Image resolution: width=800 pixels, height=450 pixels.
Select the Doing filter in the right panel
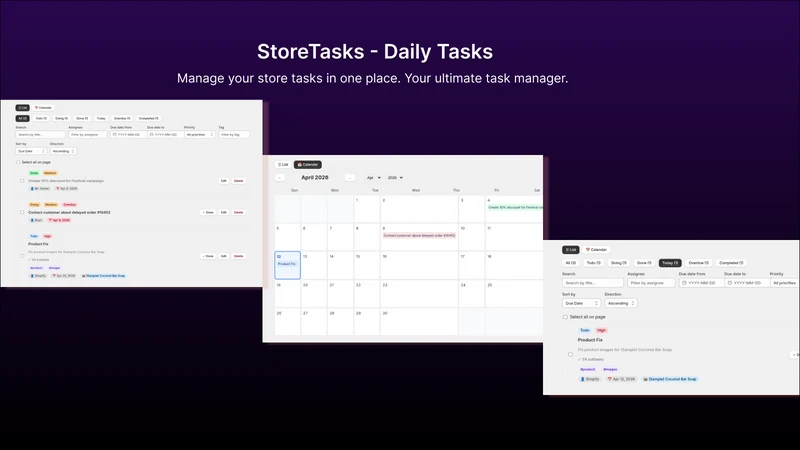[619, 263]
